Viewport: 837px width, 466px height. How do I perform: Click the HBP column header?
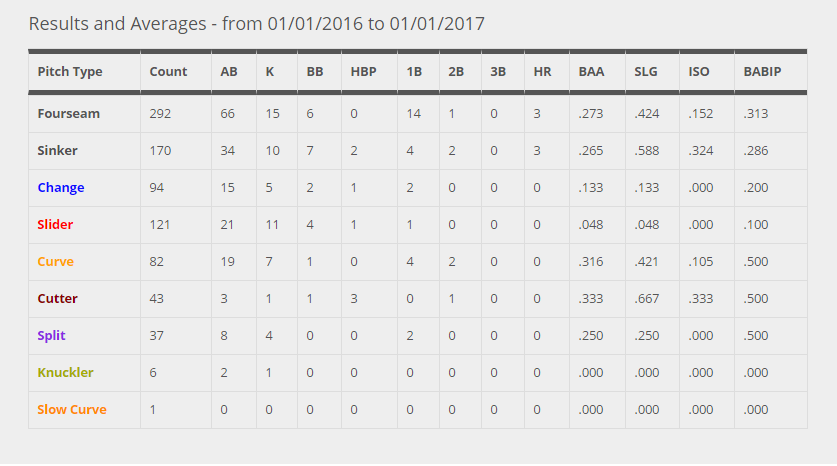tap(364, 72)
